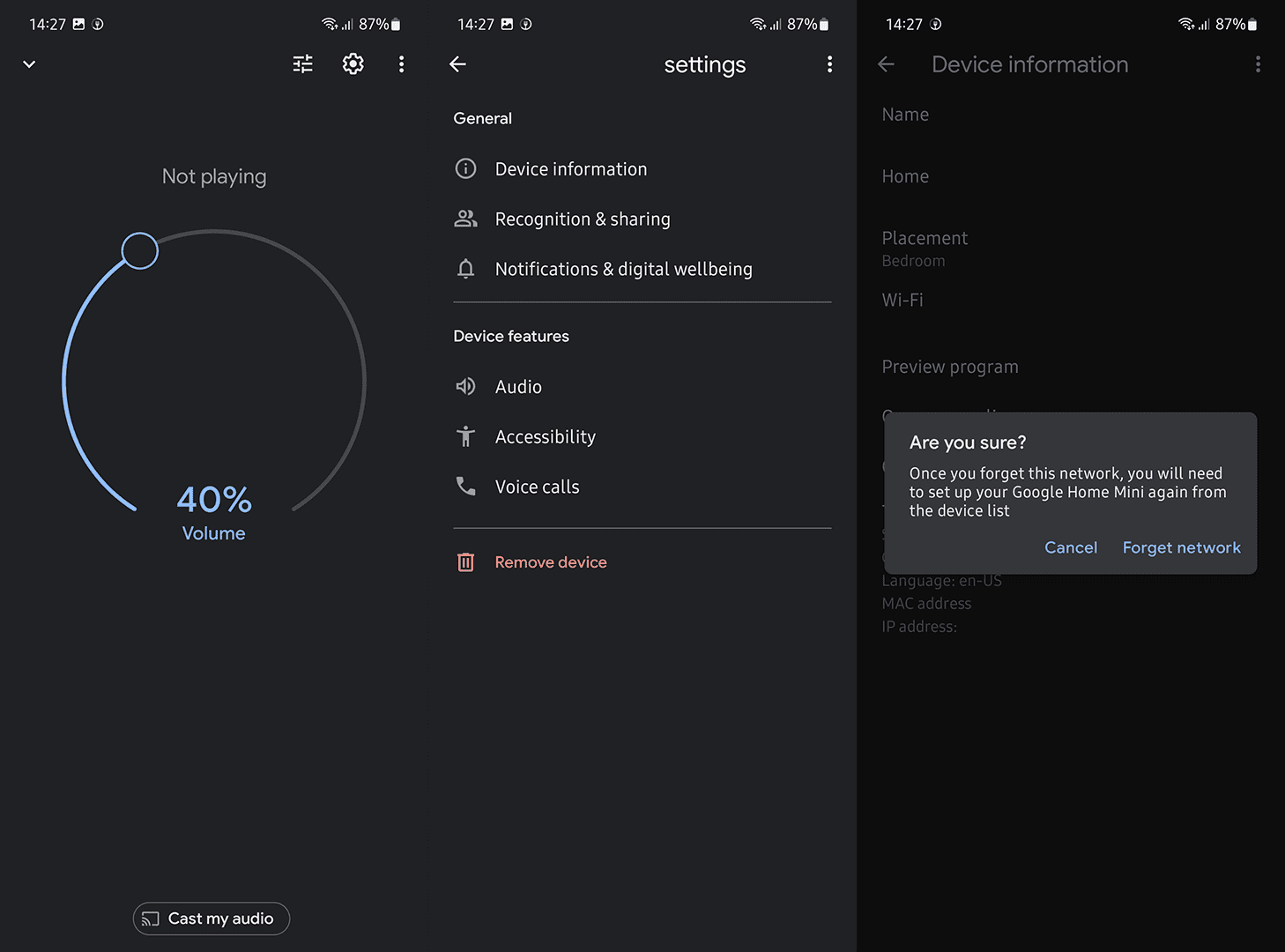Select the Recognition & sharing people icon
This screenshot has width=1285, height=952.
pyautogui.click(x=465, y=219)
